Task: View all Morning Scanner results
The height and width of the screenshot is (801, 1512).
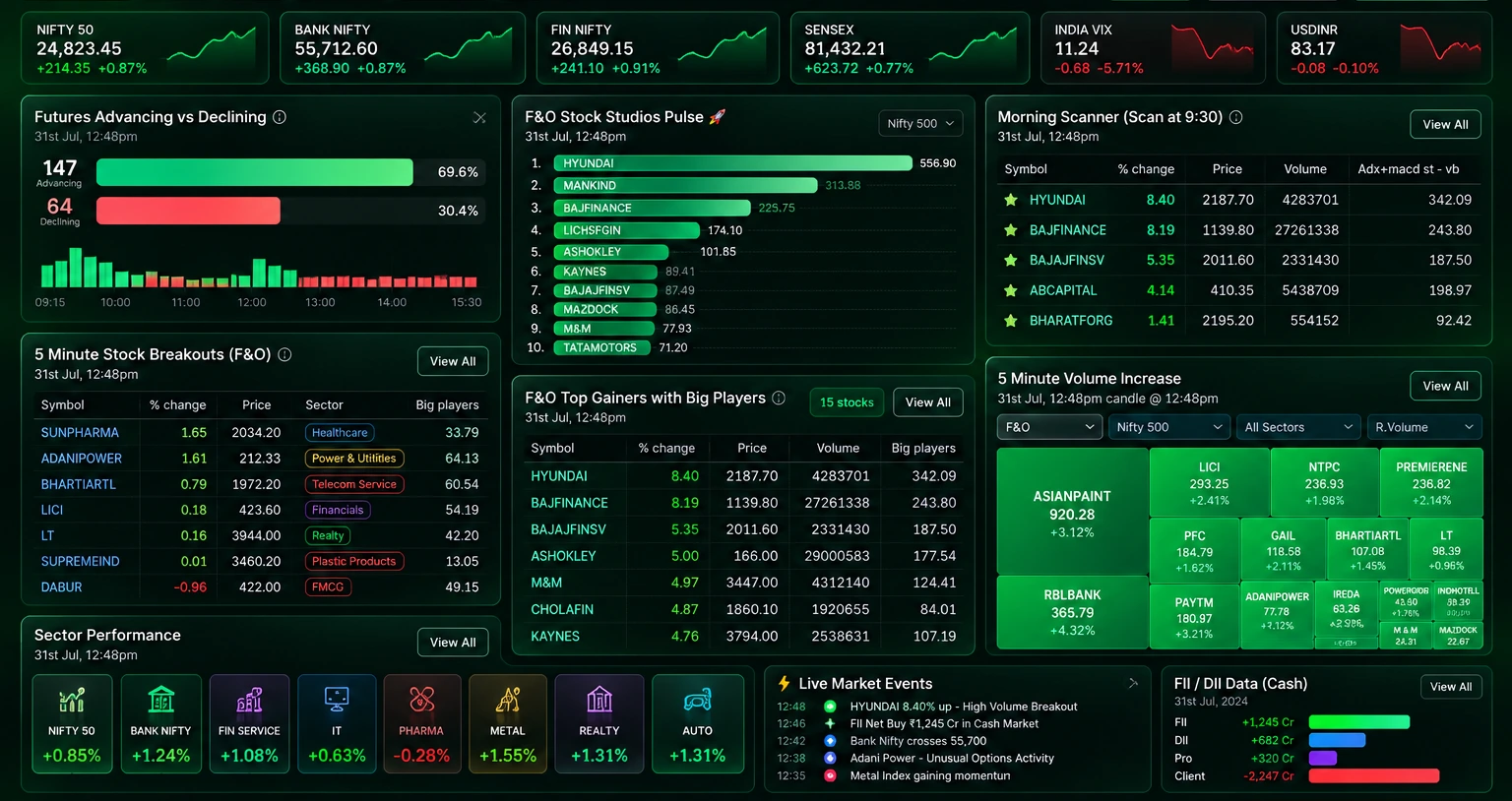Action: [1445, 125]
